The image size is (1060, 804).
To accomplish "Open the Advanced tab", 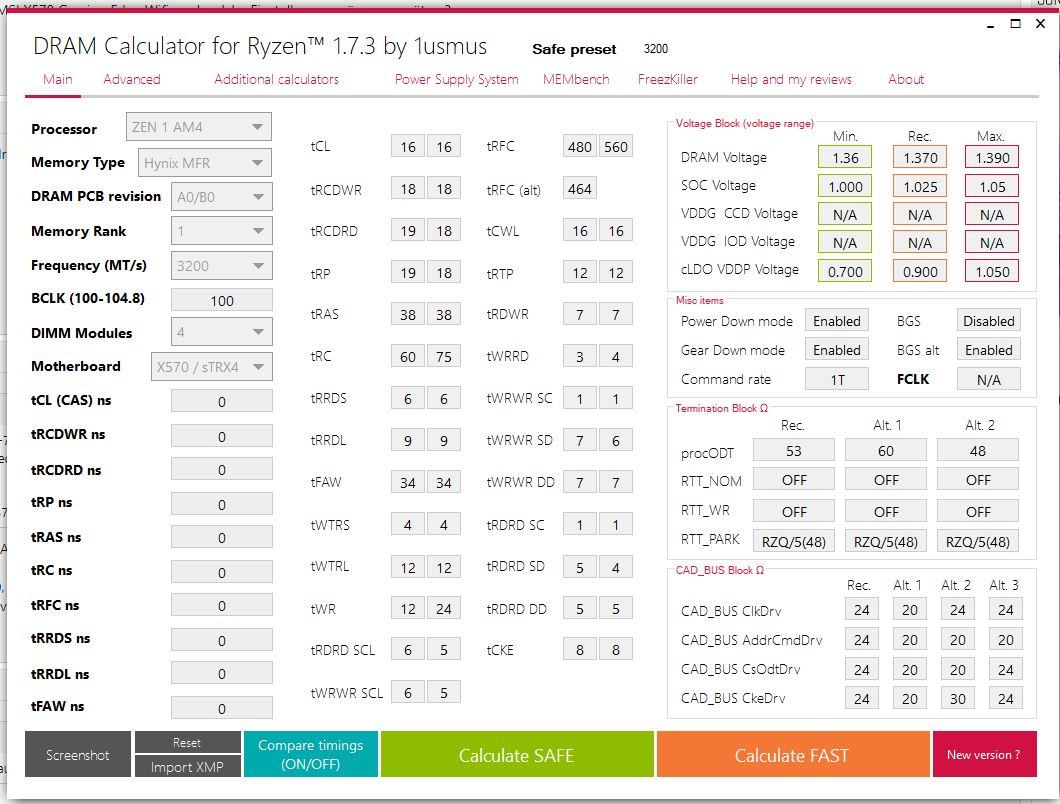I will point(132,79).
